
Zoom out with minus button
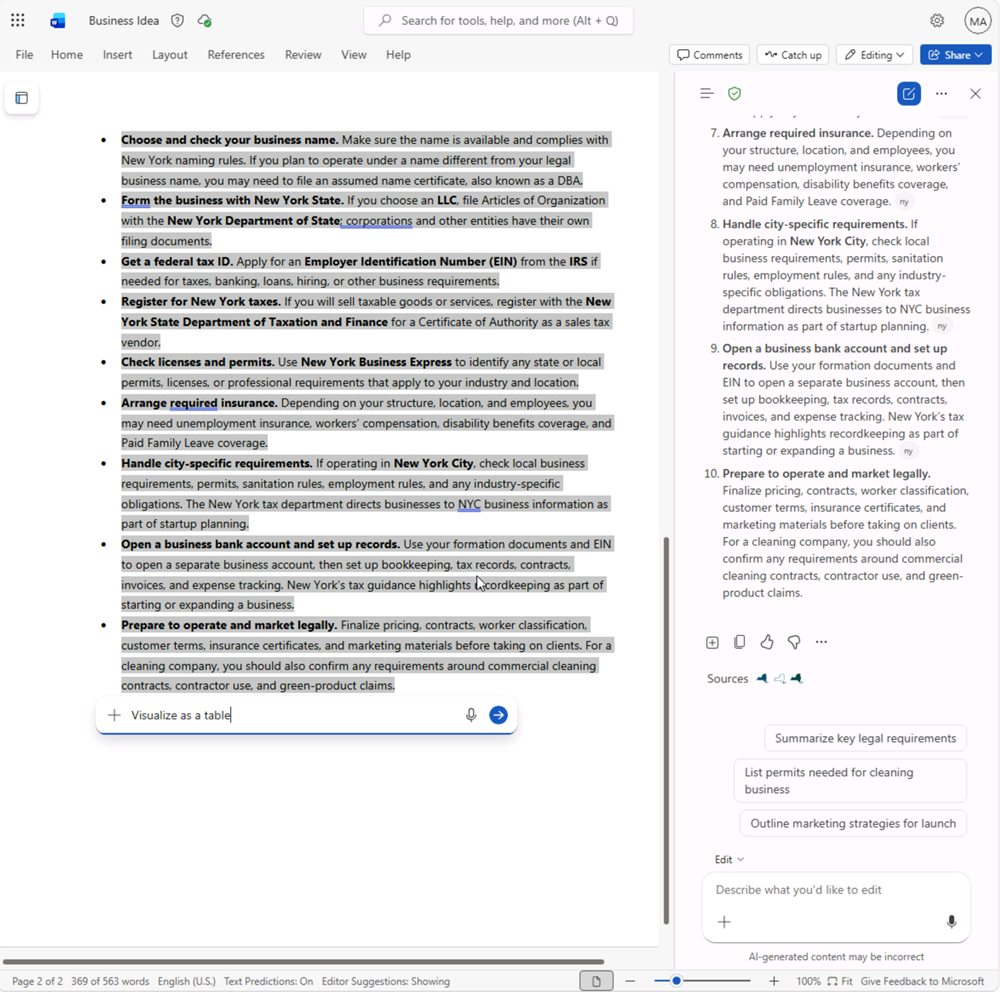(630, 981)
